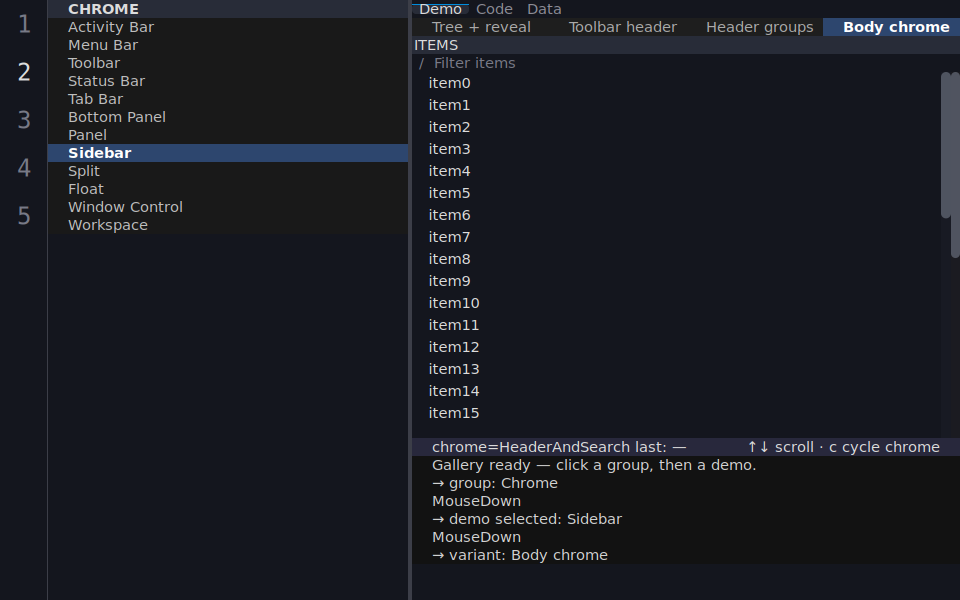Open the Bottom Panel demo
This screenshot has height=600, width=960.
tap(228, 117)
